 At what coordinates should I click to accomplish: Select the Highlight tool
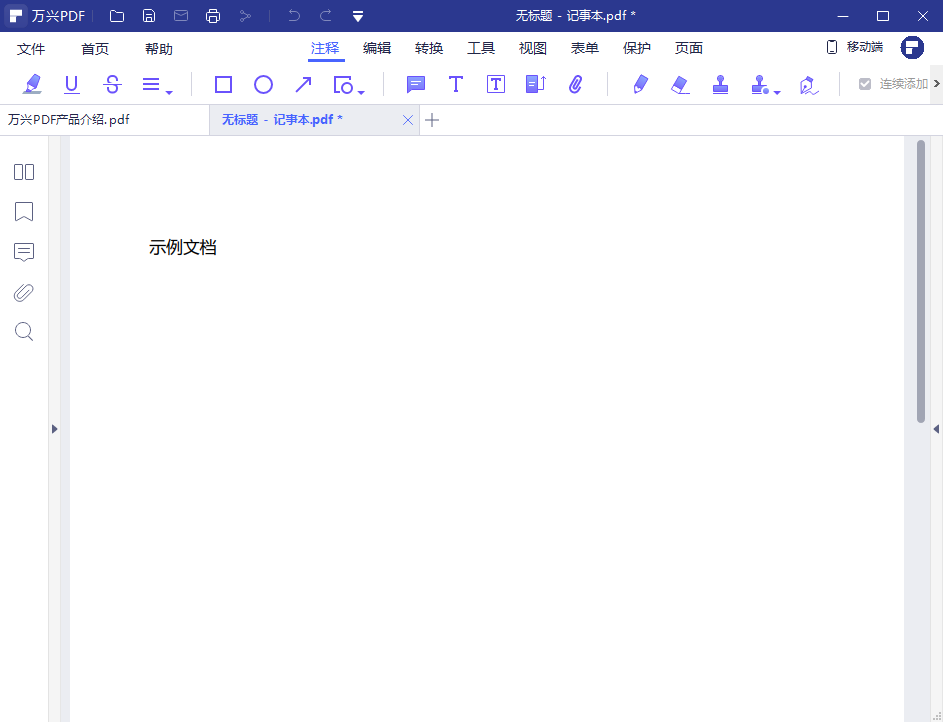coord(32,84)
